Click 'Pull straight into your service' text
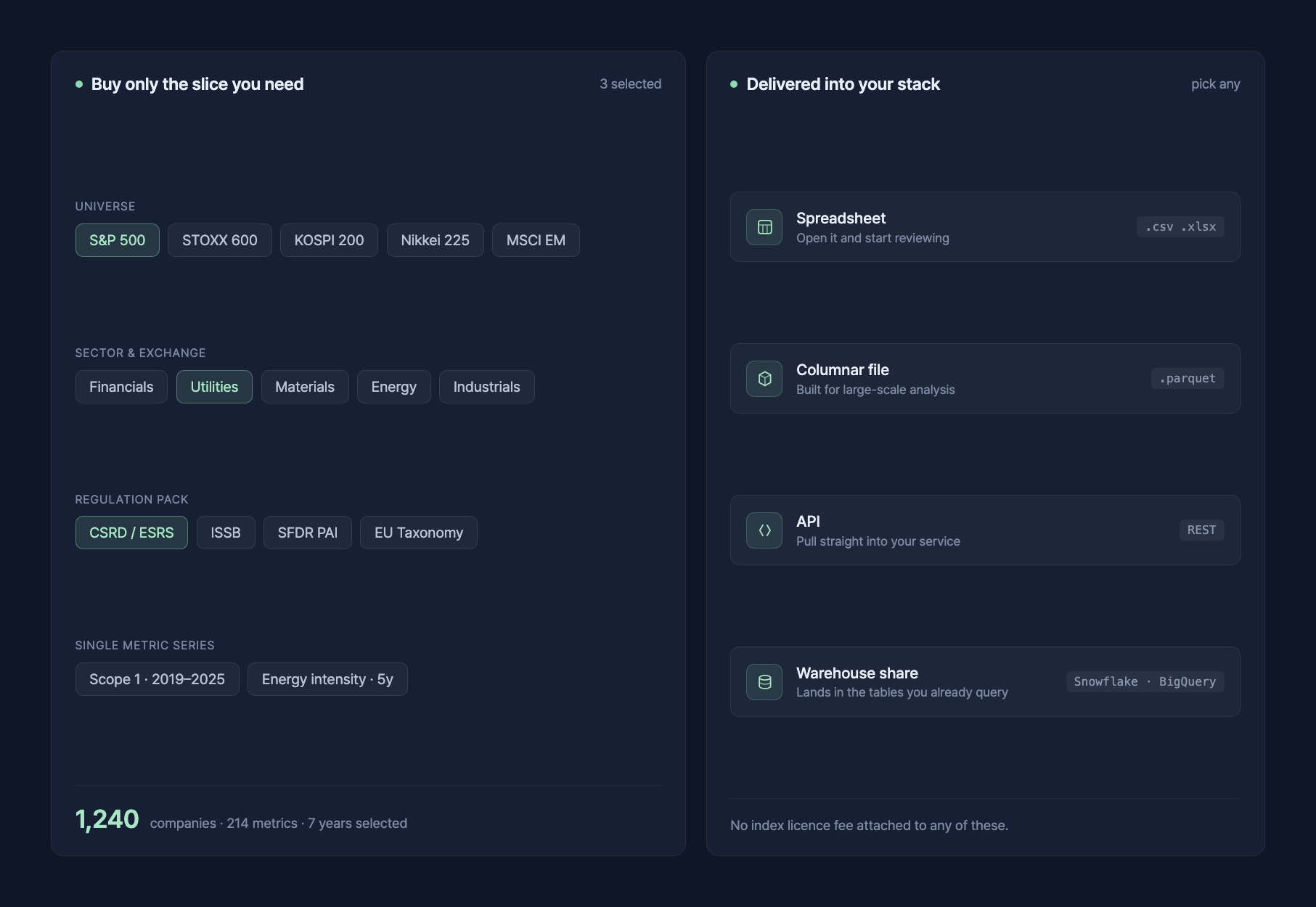The image size is (1316, 907). click(878, 541)
